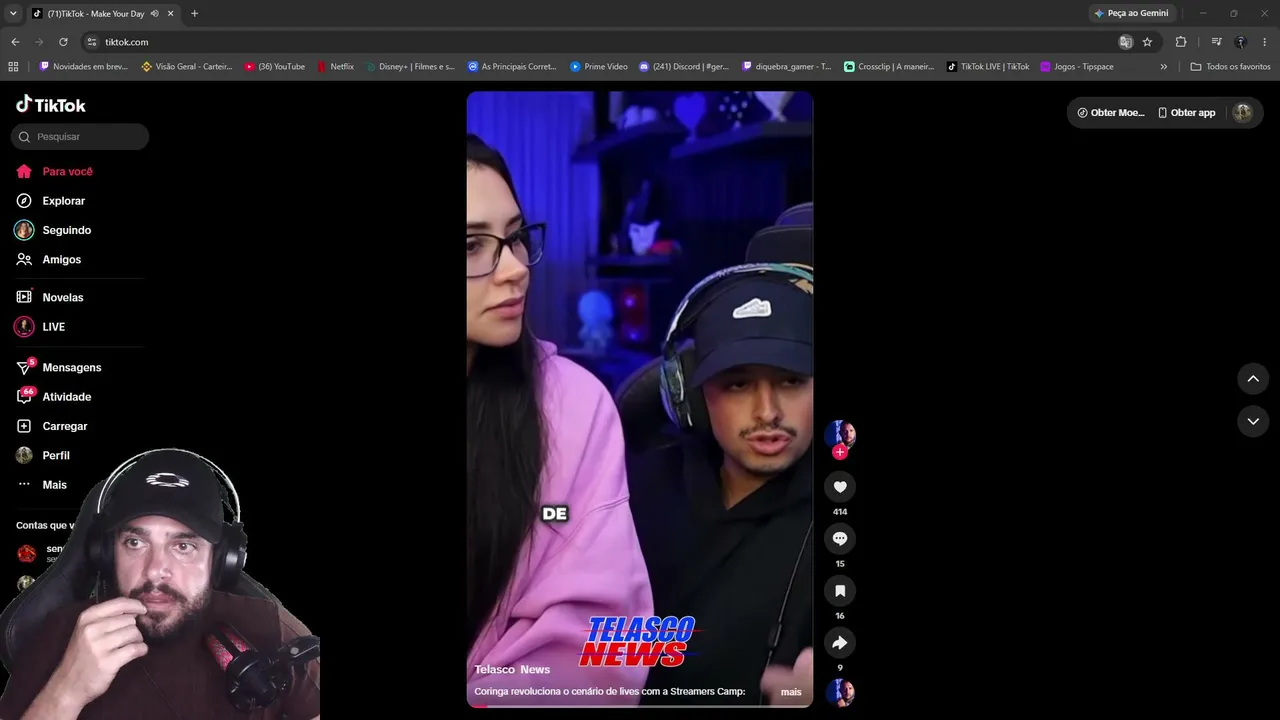Open the Prime Video bookmark
1280x720 pixels.
pyautogui.click(x=599, y=67)
